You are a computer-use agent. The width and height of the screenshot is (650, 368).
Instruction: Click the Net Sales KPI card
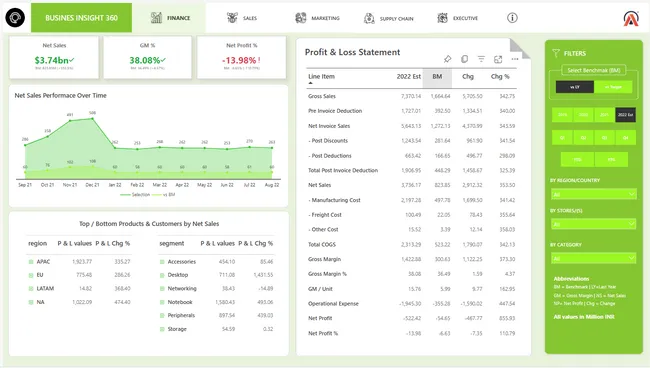(x=54, y=57)
